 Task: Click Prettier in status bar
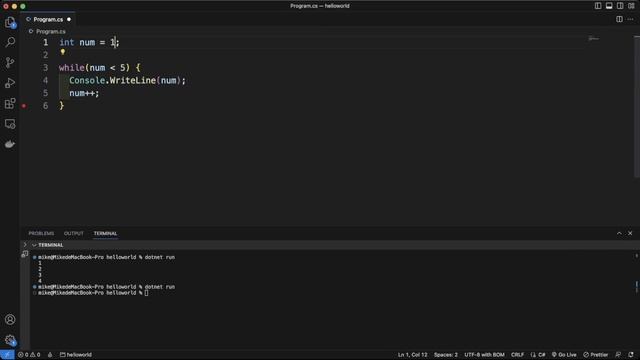point(596,355)
